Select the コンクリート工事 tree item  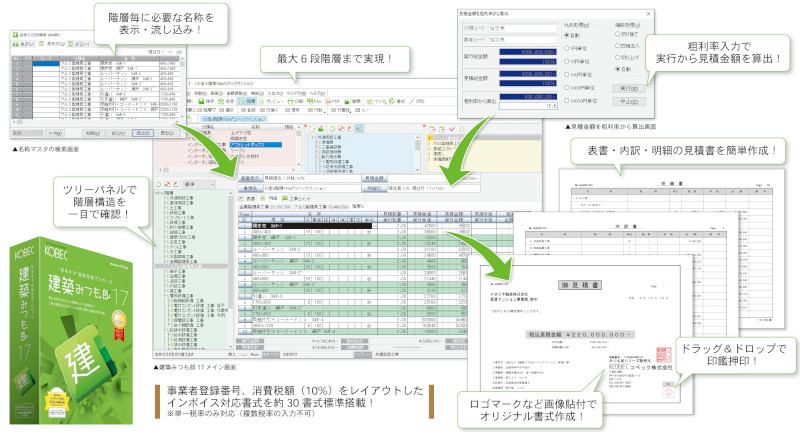tap(182, 217)
